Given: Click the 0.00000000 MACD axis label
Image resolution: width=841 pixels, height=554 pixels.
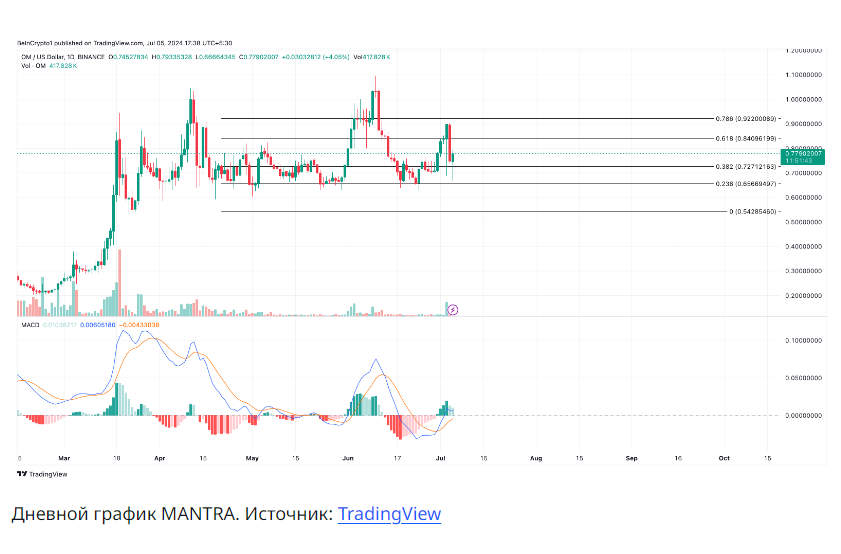Looking at the screenshot, I should click(803, 415).
